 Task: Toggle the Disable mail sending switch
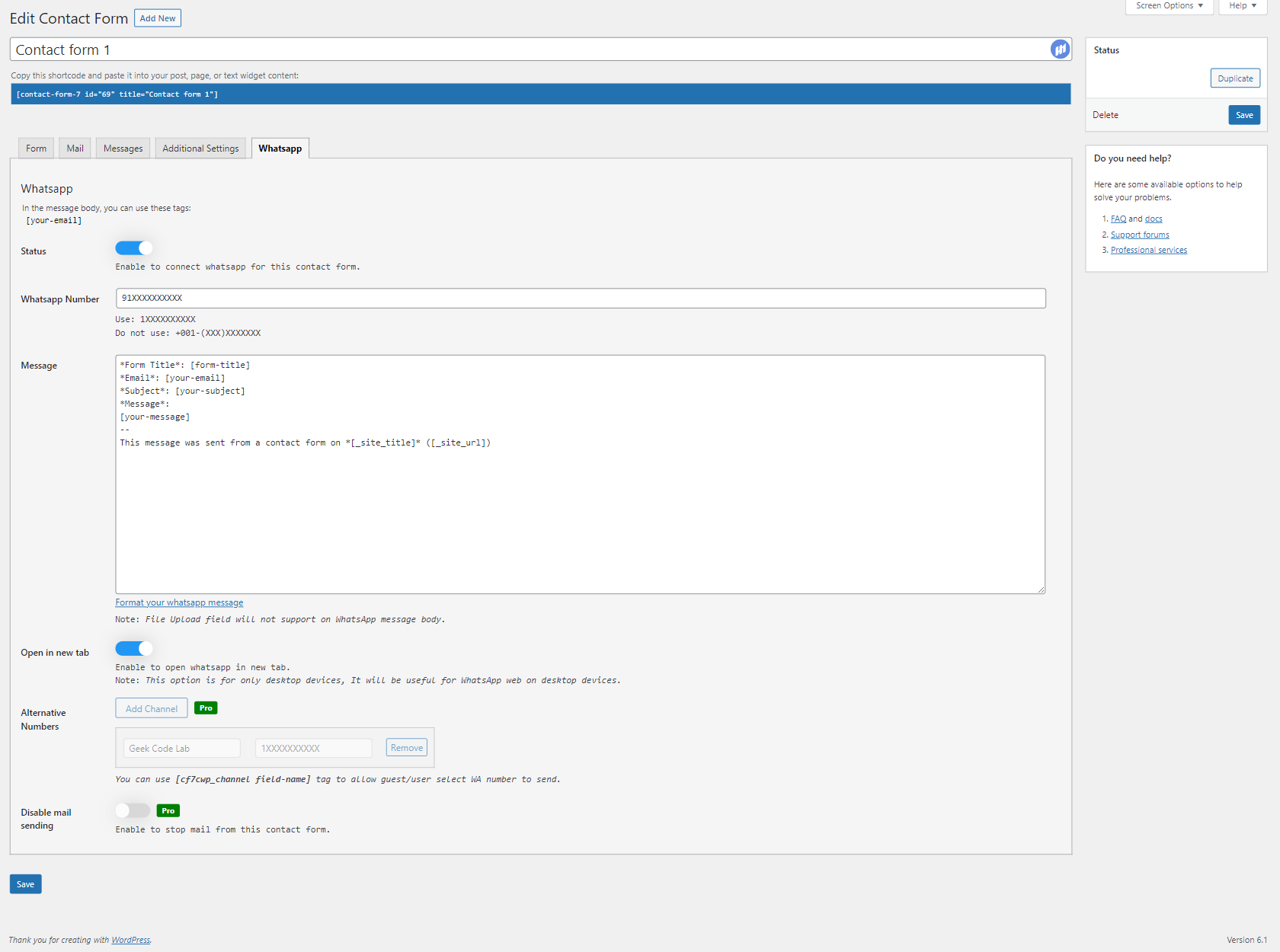pos(133,810)
